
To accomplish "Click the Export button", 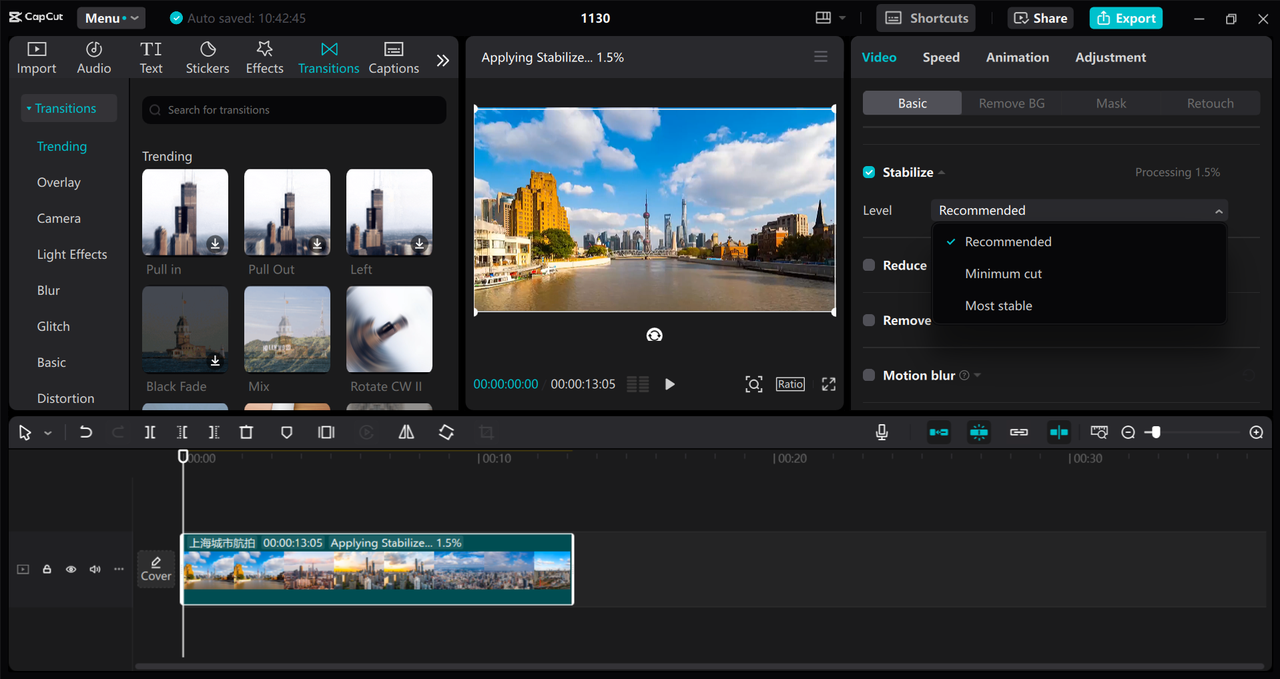I will coord(1126,18).
